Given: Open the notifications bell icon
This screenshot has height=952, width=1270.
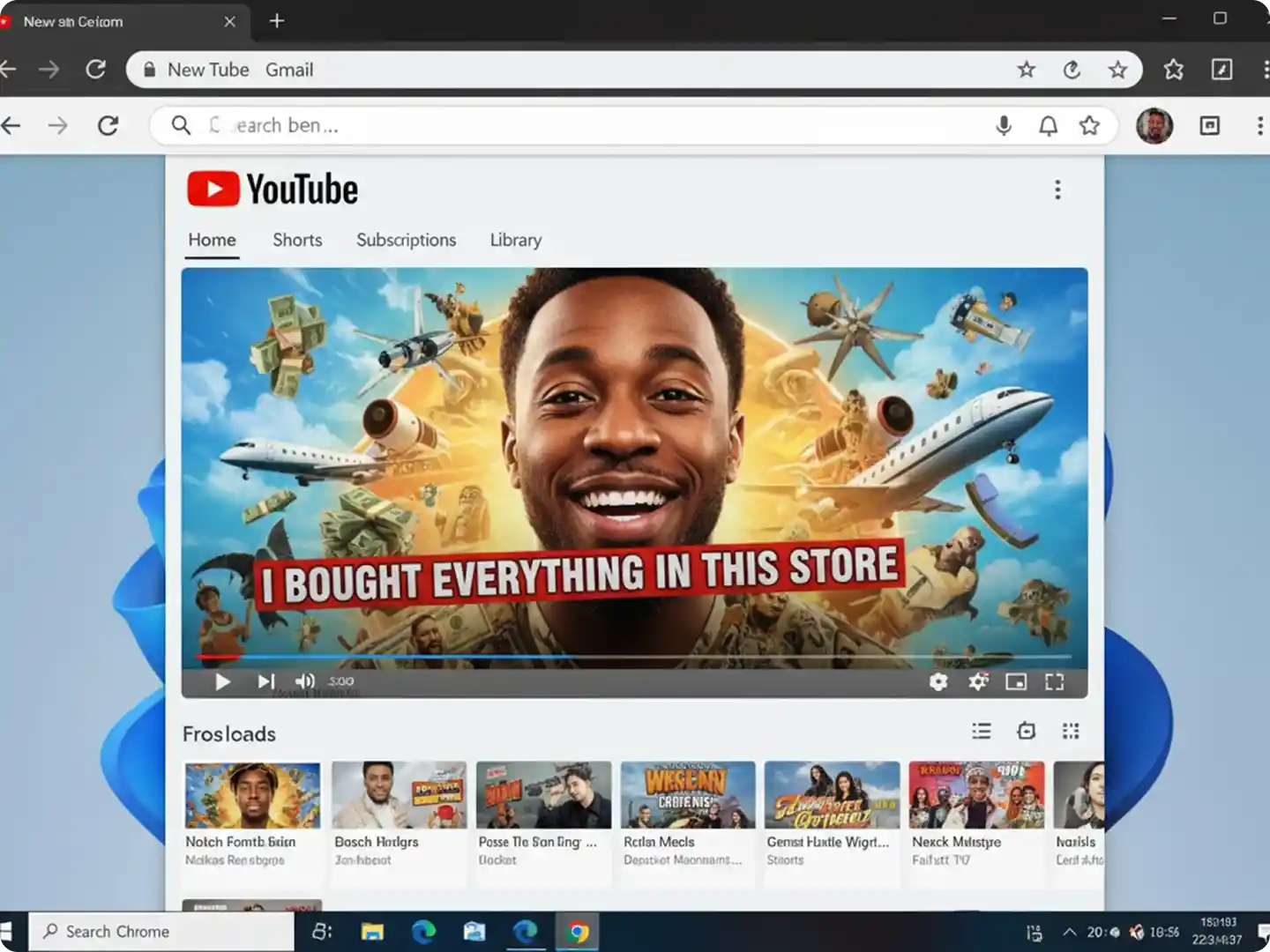Looking at the screenshot, I should point(1048,126).
